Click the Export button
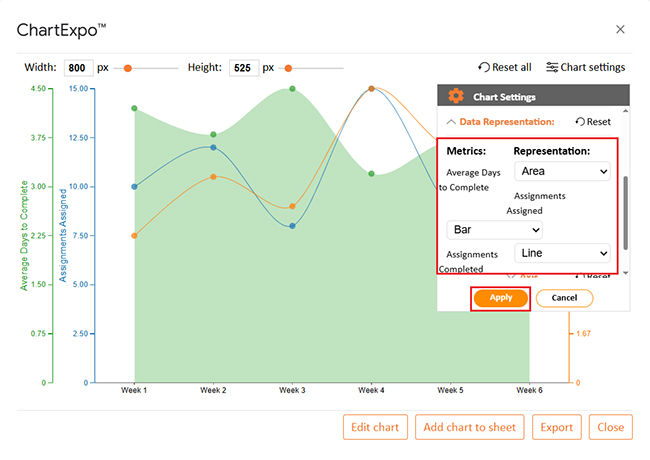 (556, 427)
